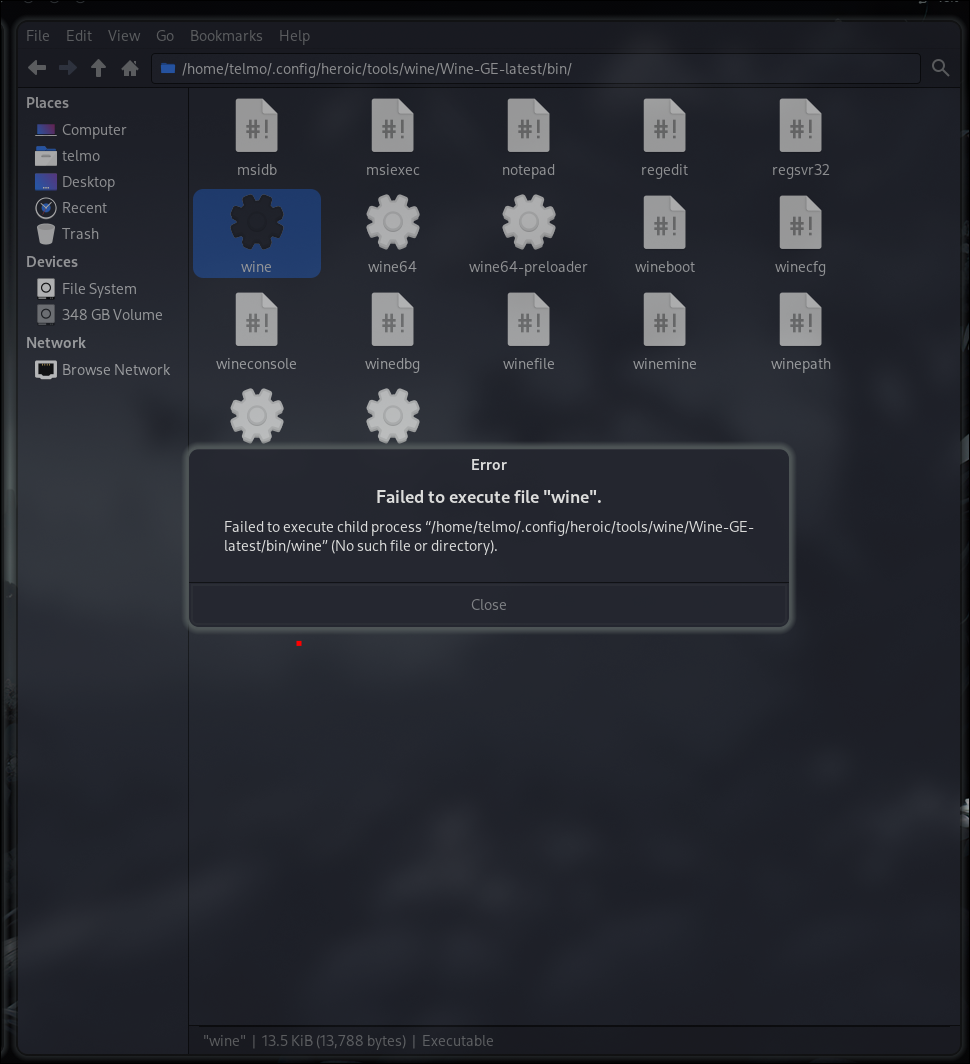Select gear icon below winedbg
The height and width of the screenshot is (1064, 970).
[392, 415]
